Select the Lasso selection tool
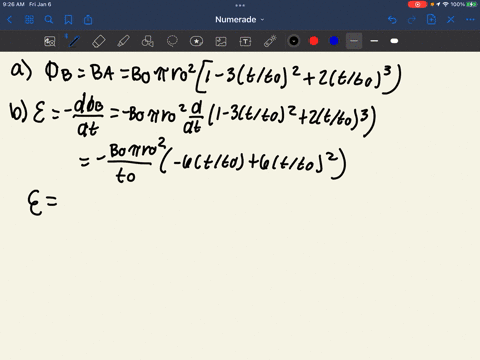Screen dimensions: 480x360 [x=172, y=41]
